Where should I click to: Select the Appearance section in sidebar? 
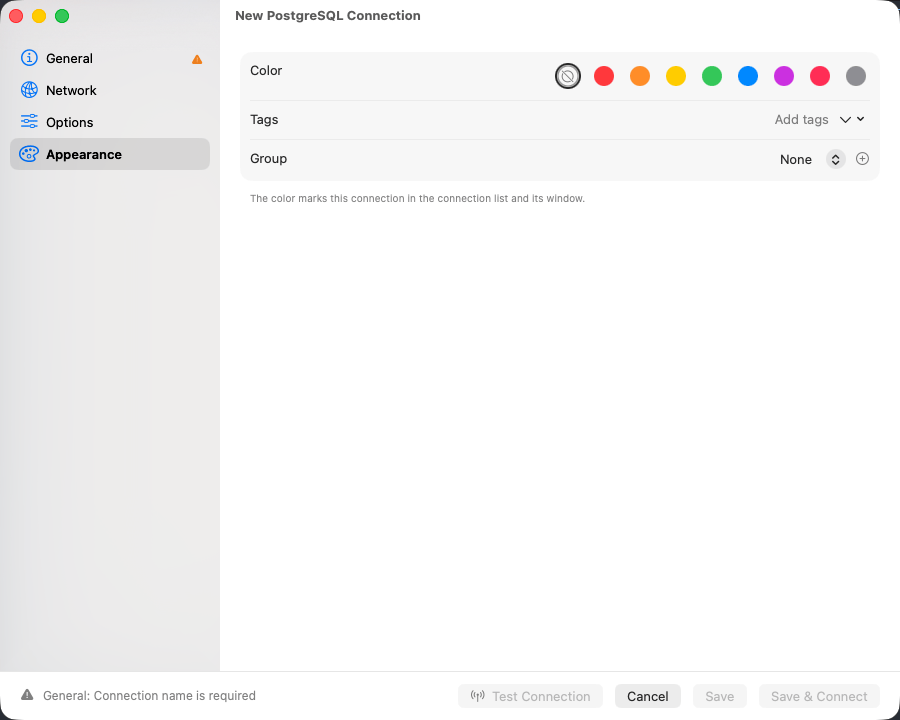(x=110, y=154)
